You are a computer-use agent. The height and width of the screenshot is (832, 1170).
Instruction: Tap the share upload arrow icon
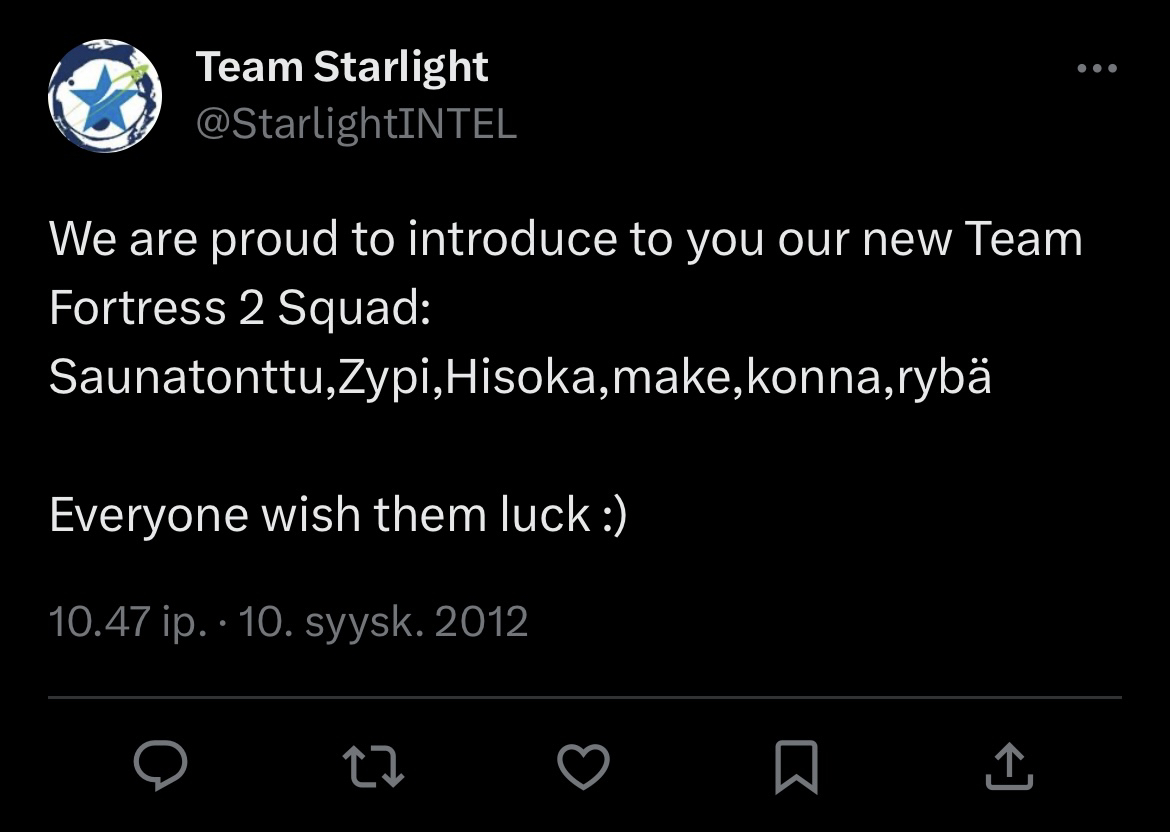[1008, 766]
